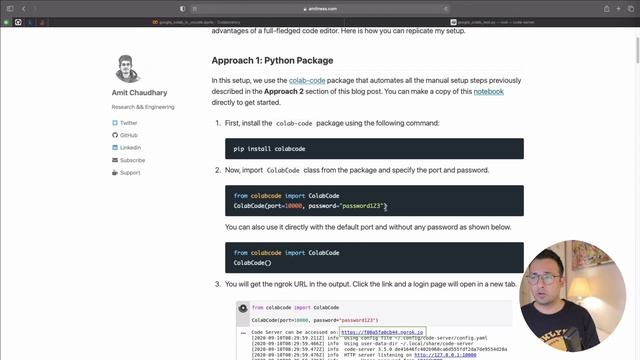Reload the page using the refresh icon
The height and width of the screenshot is (360, 640).
pos(446,9)
